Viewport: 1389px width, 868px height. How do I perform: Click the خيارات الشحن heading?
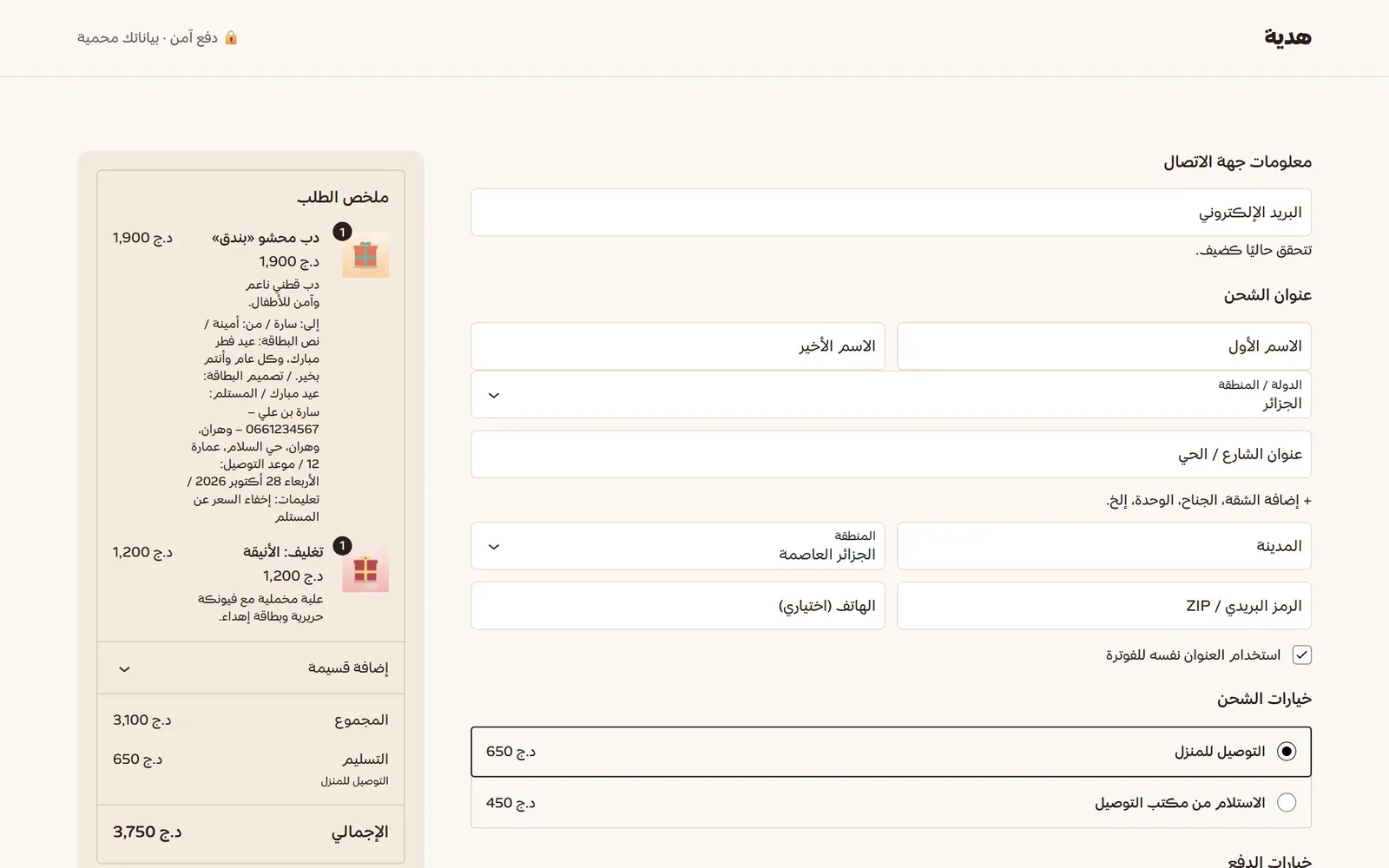(x=1264, y=699)
